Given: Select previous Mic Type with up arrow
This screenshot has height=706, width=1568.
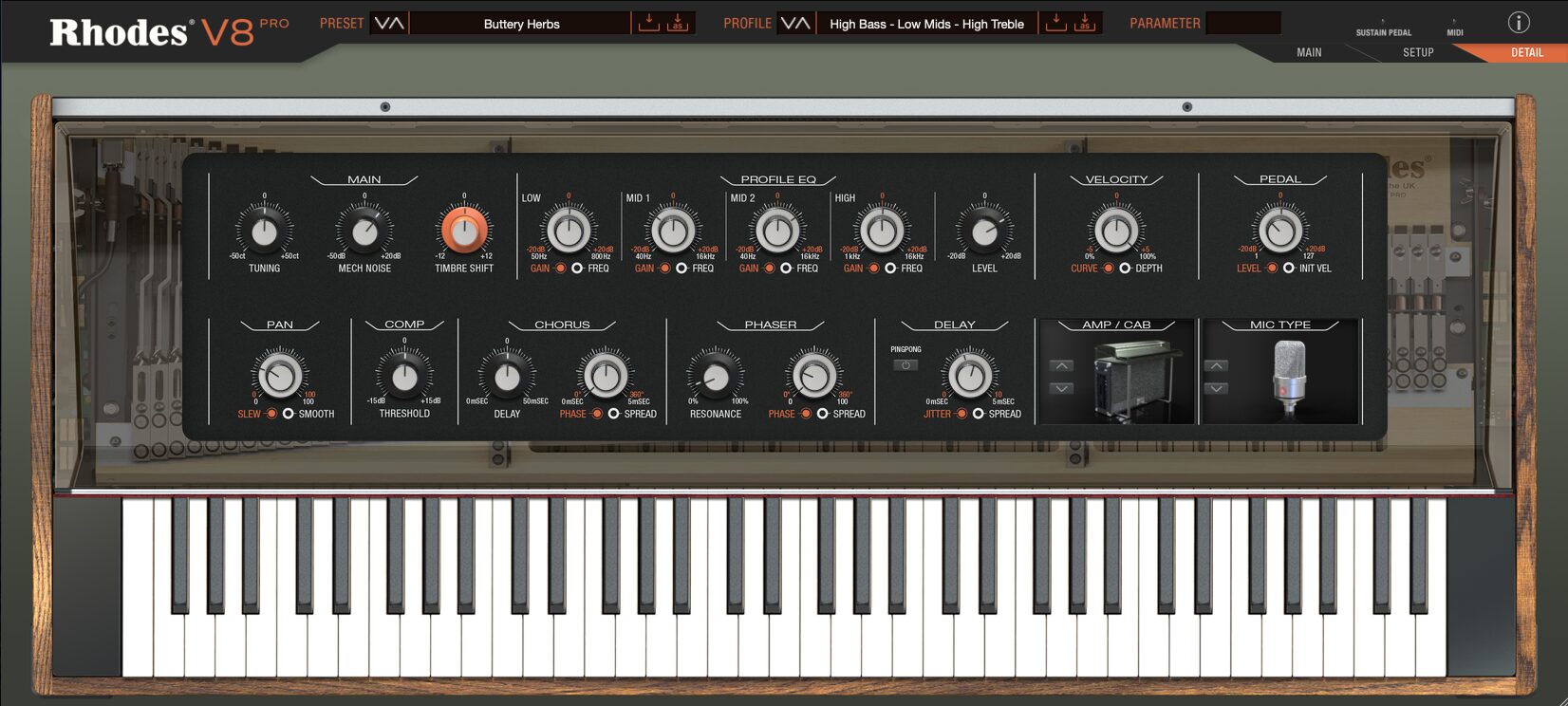Looking at the screenshot, I should click(1216, 365).
